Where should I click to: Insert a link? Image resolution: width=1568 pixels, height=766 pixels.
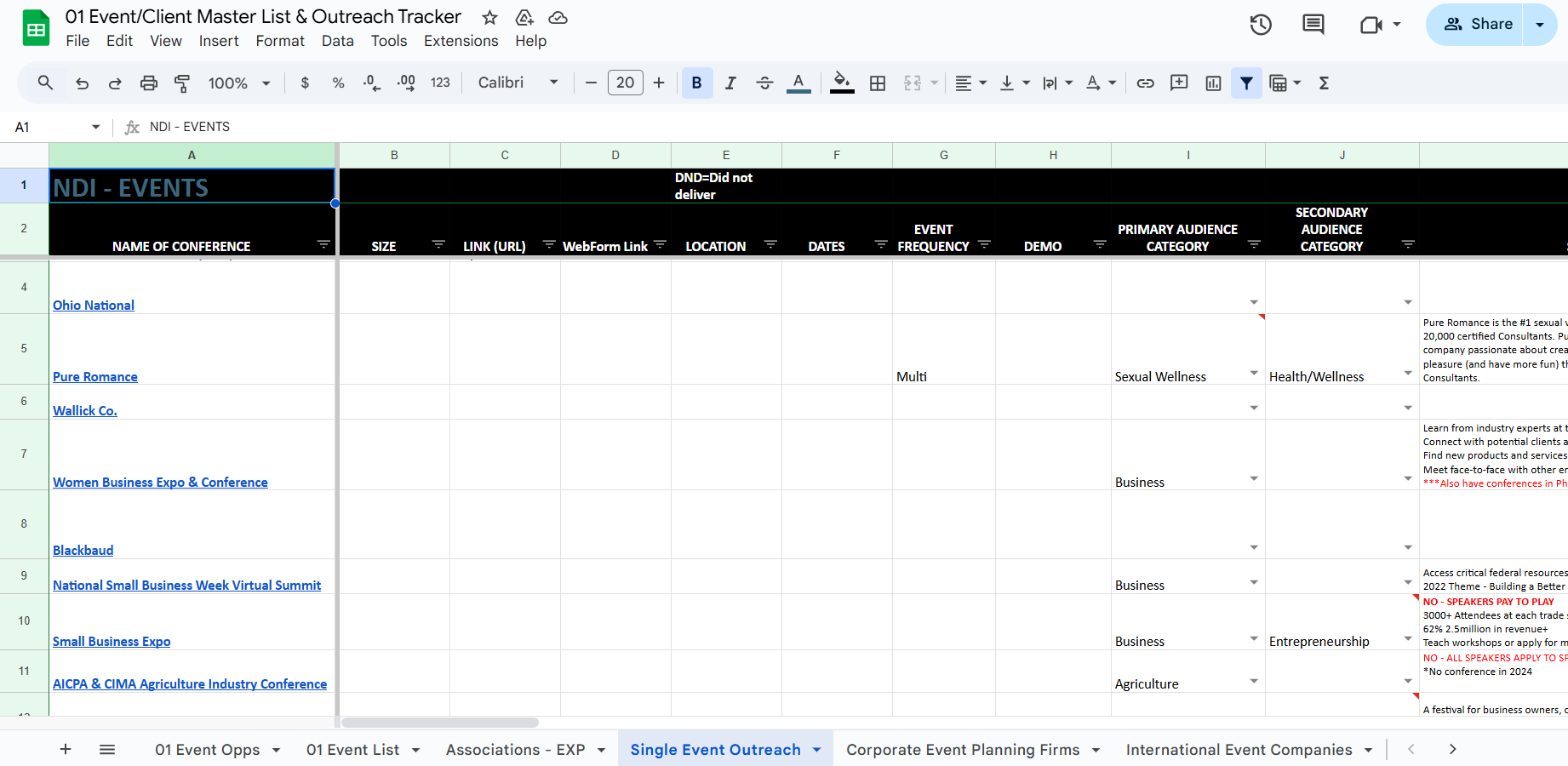(x=1146, y=83)
